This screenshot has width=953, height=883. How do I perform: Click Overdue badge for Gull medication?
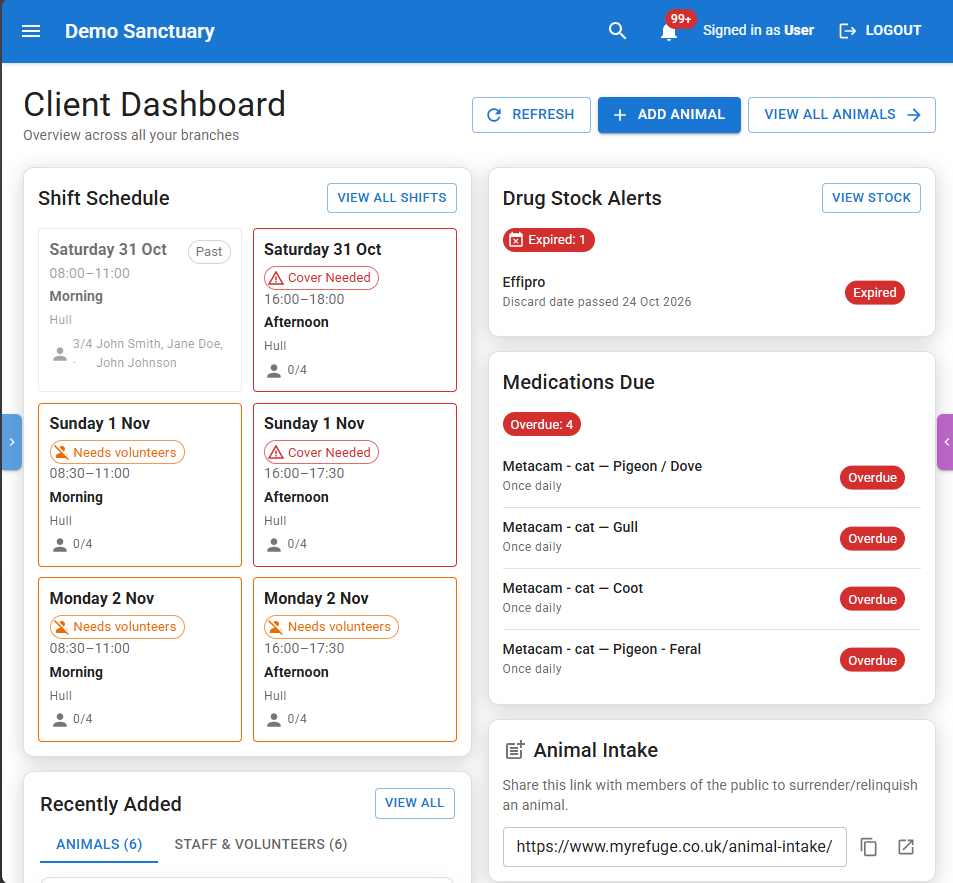pyautogui.click(x=872, y=538)
